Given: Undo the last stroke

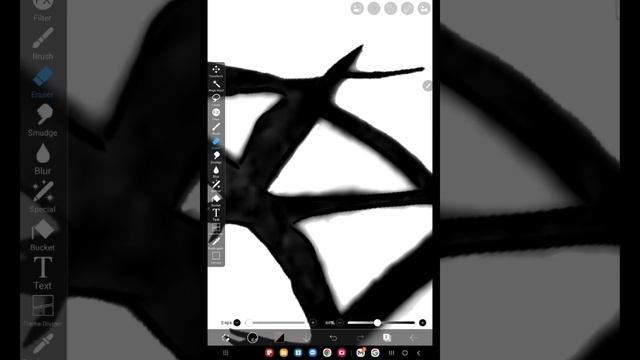Looking at the screenshot, I should [333, 338].
